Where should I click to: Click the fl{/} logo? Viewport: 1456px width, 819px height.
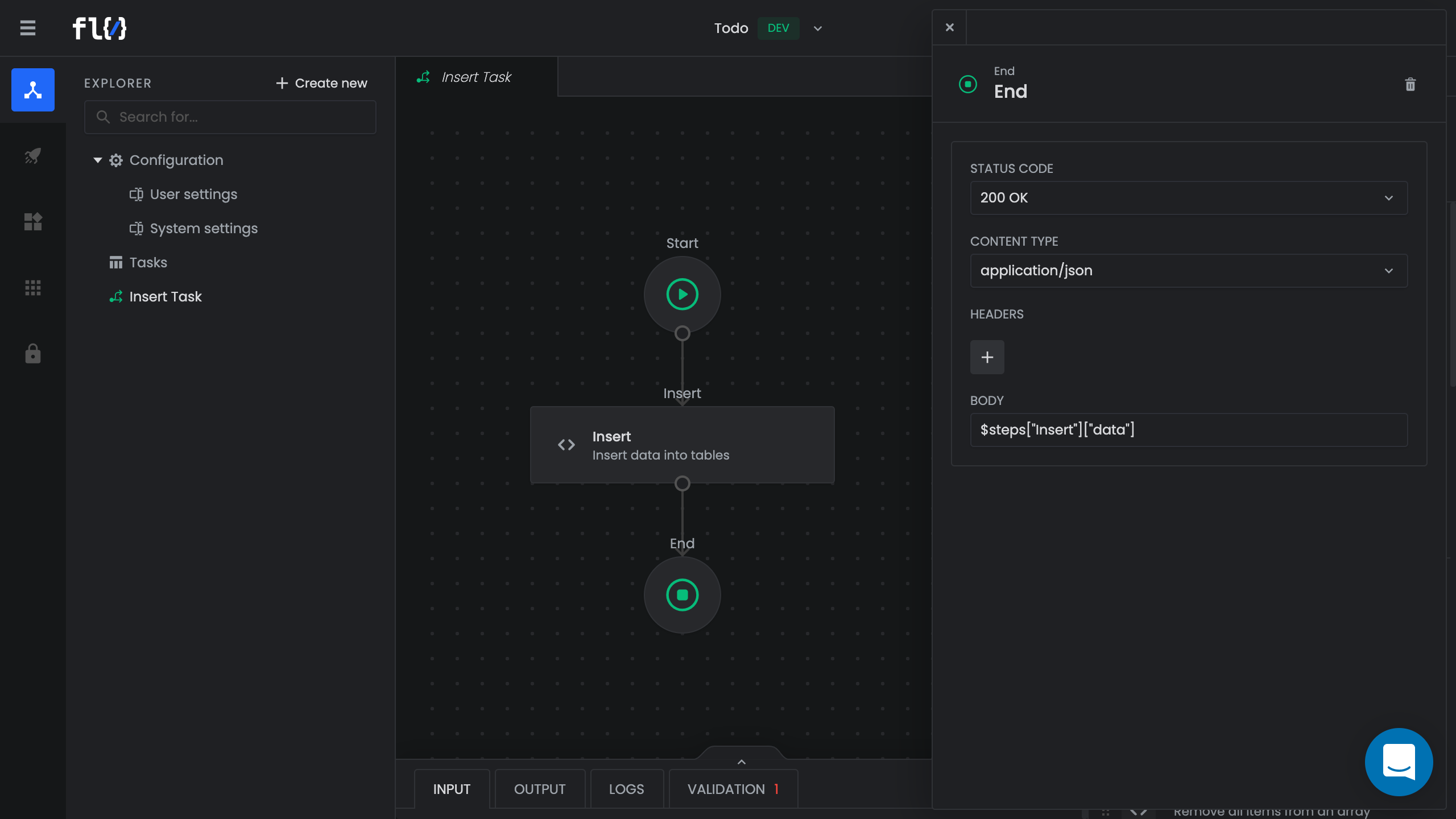click(100, 28)
